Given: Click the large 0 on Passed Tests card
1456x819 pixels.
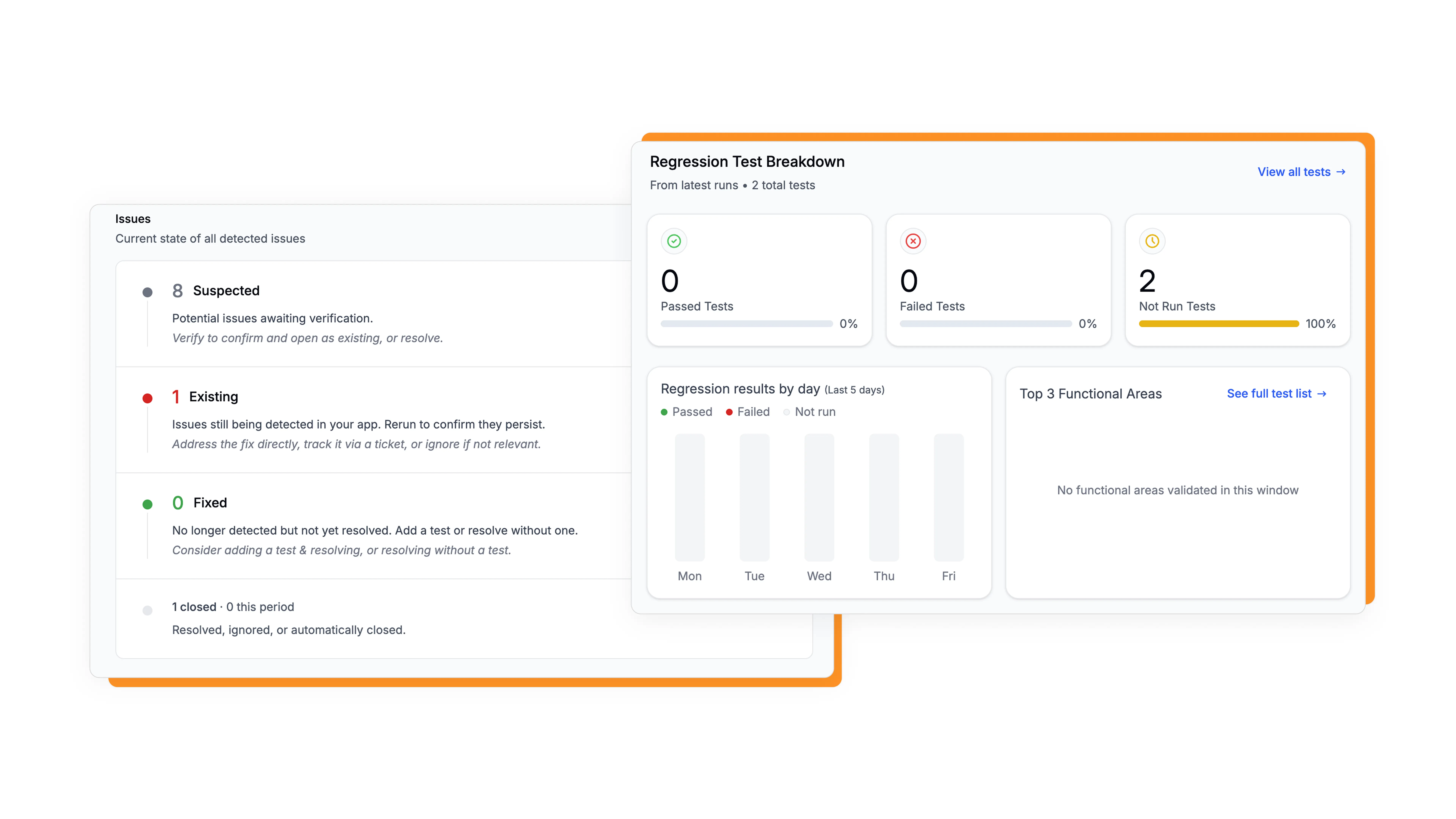Looking at the screenshot, I should (670, 281).
